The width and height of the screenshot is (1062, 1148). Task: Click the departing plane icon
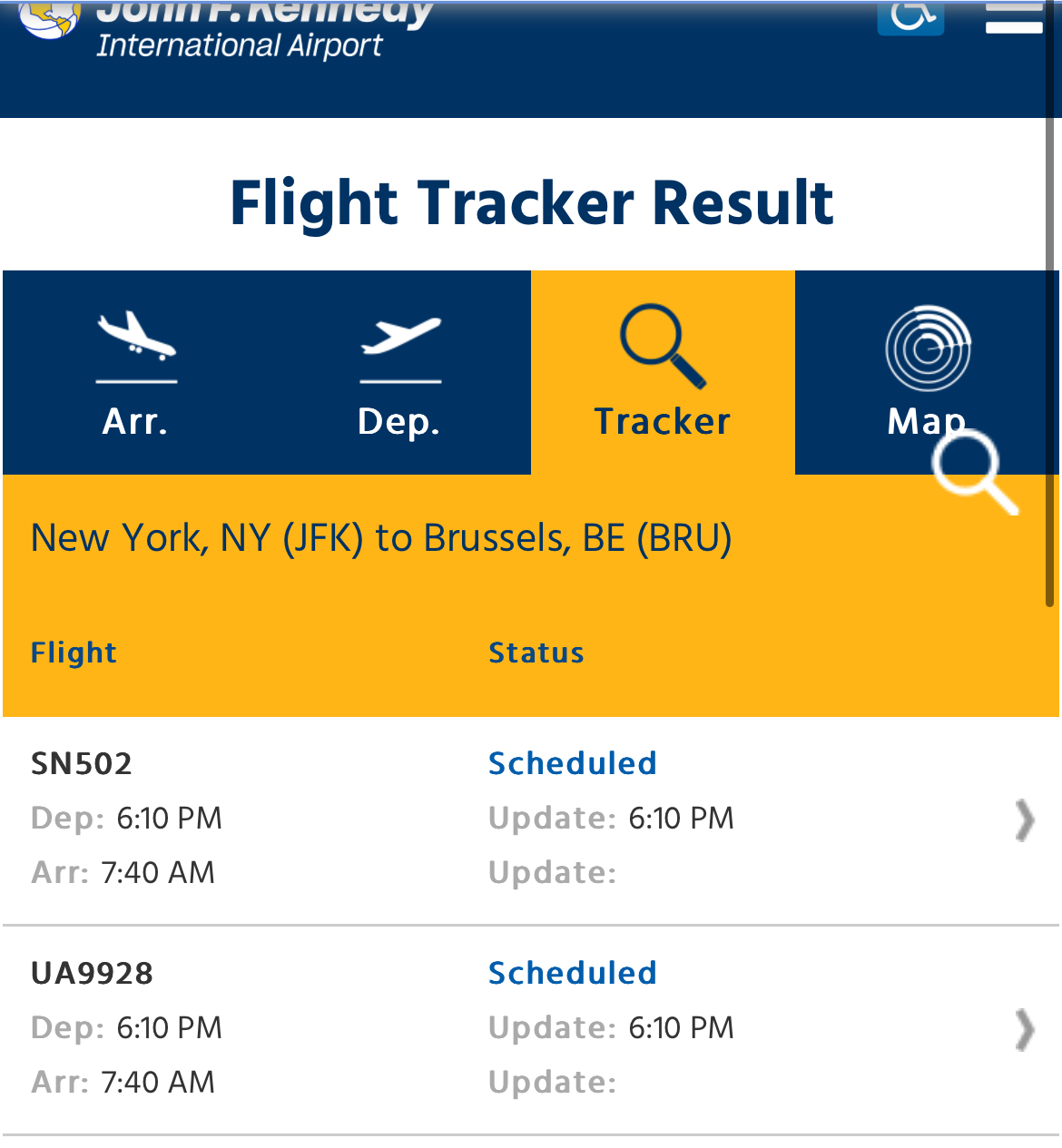pos(400,337)
